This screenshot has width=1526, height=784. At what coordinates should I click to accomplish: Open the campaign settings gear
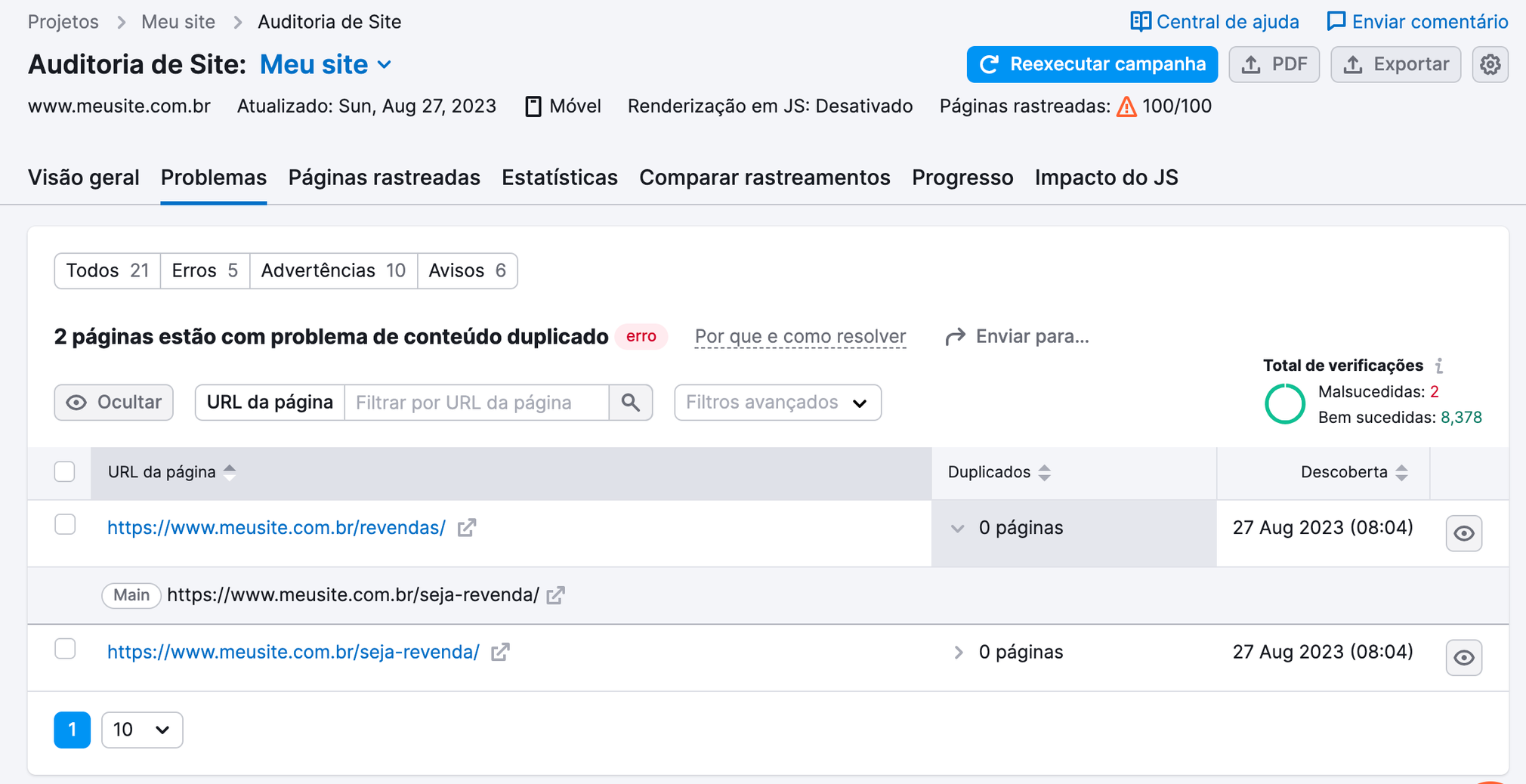(1490, 64)
